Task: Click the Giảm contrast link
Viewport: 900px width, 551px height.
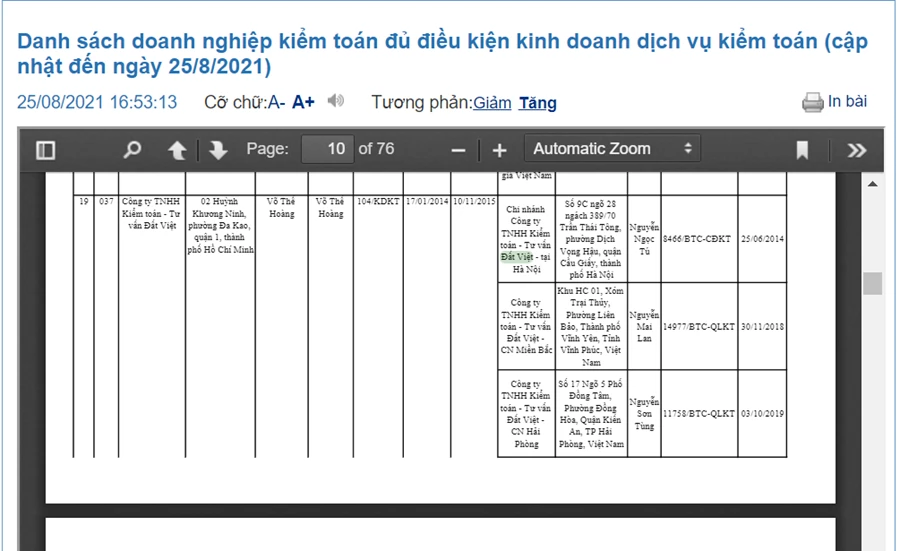Action: pos(492,103)
